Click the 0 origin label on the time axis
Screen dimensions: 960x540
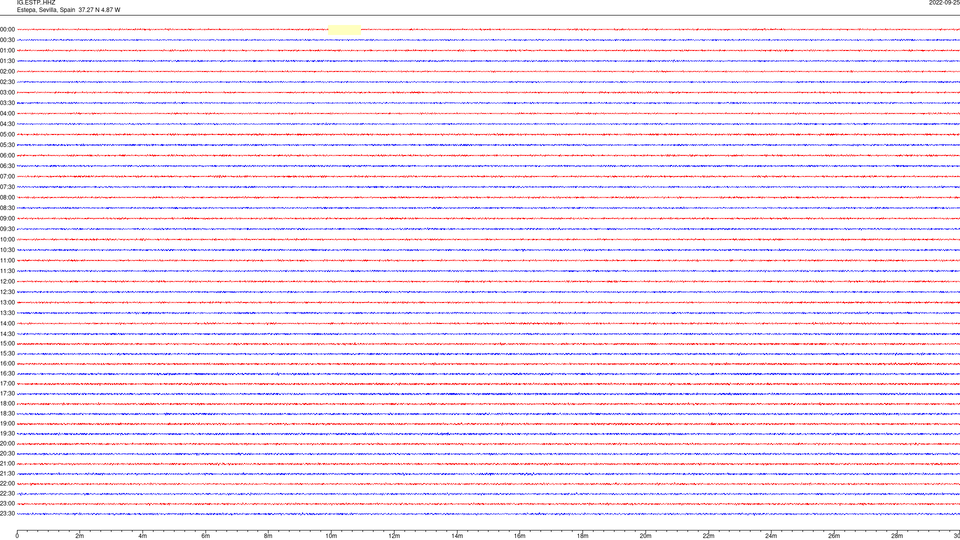pyautogui.click(x=17, y=536)
